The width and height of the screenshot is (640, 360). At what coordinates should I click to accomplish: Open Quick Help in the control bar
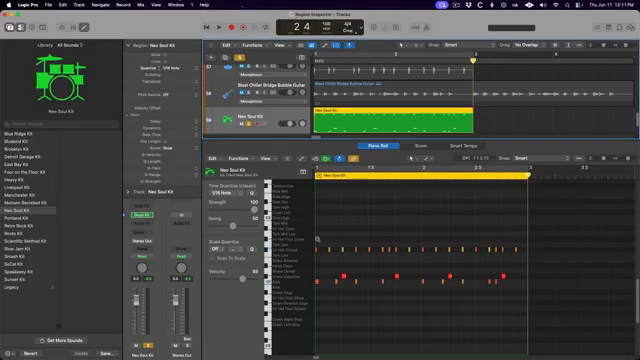(x=32, y=27)
